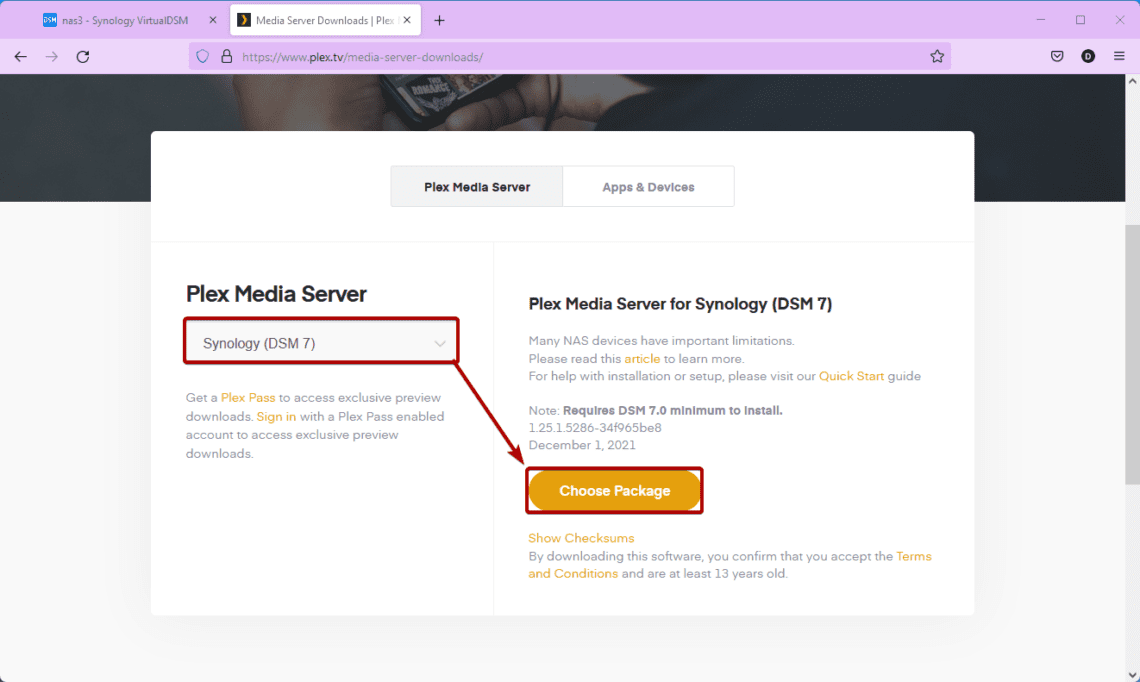Click the Plex favicon on active tab
This screenshot has height=682, width=1140.
coord(244,20)
